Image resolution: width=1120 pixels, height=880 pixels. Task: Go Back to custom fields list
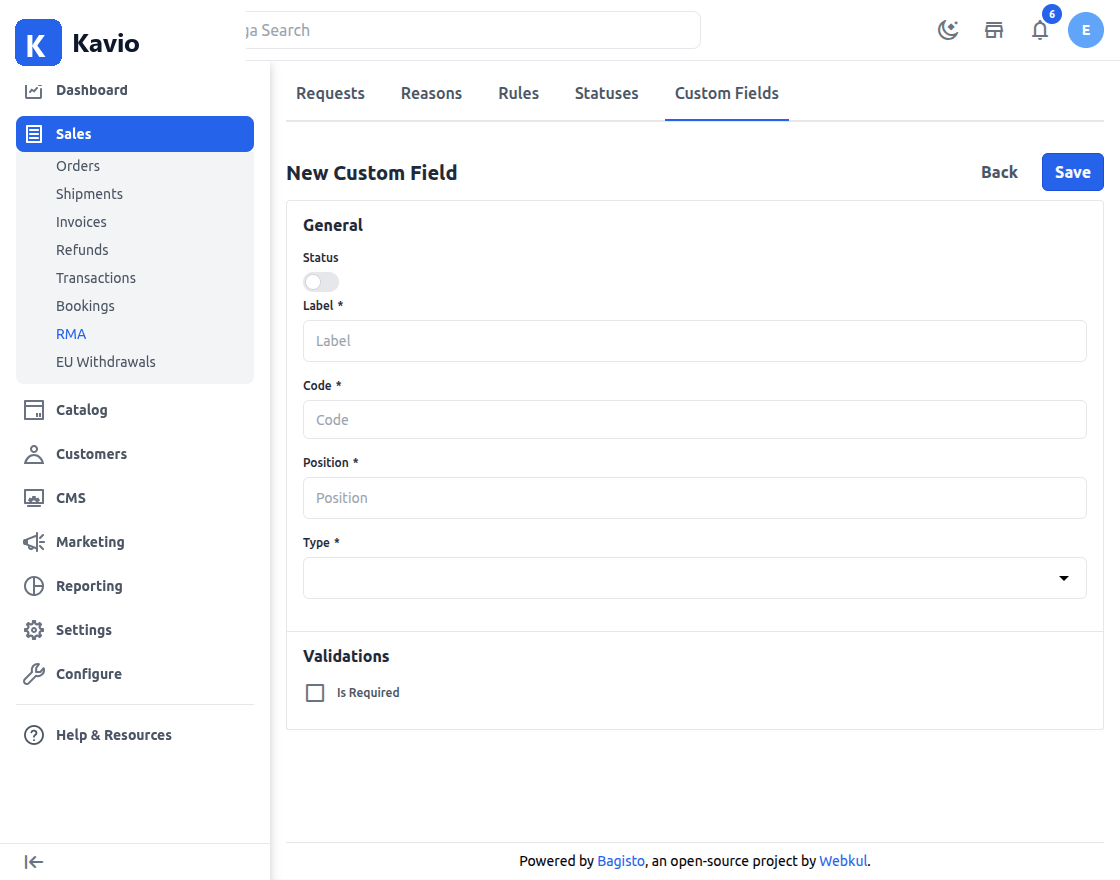[x=999, y=172]
